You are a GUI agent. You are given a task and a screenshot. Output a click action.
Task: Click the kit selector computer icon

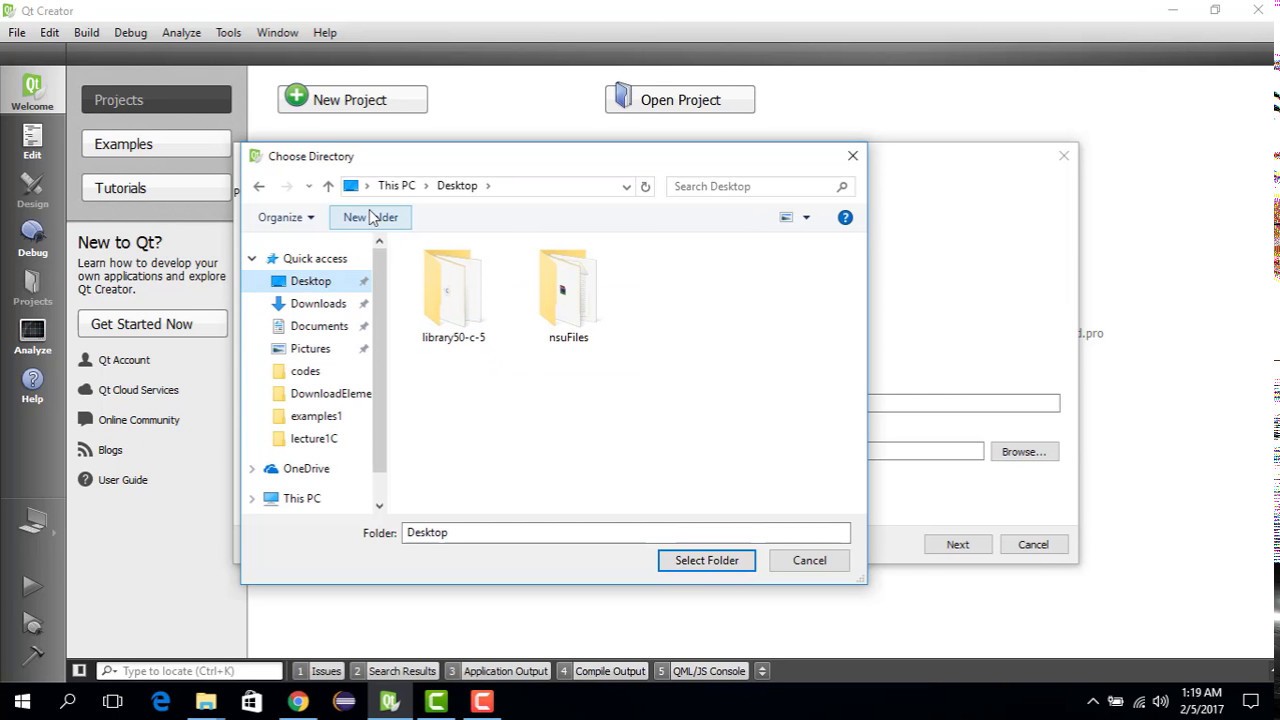click(32, 521)
